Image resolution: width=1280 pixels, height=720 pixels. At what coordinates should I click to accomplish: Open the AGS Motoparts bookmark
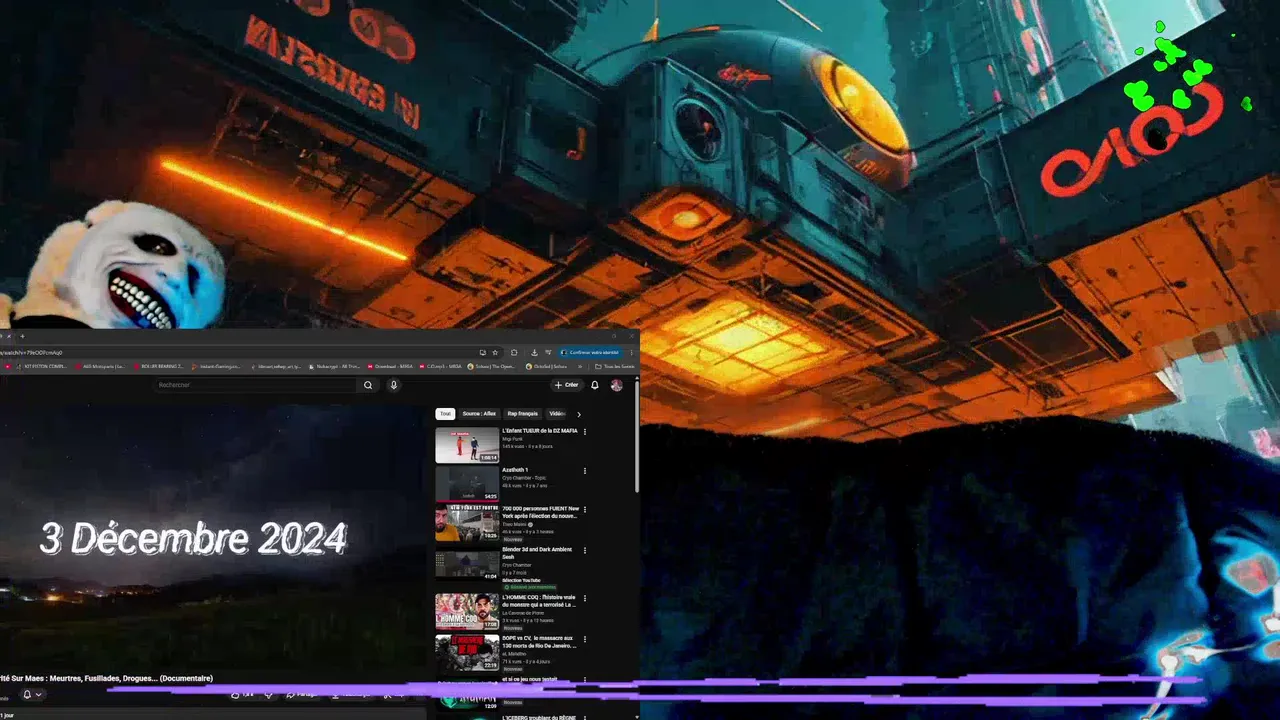coord(100,367)
